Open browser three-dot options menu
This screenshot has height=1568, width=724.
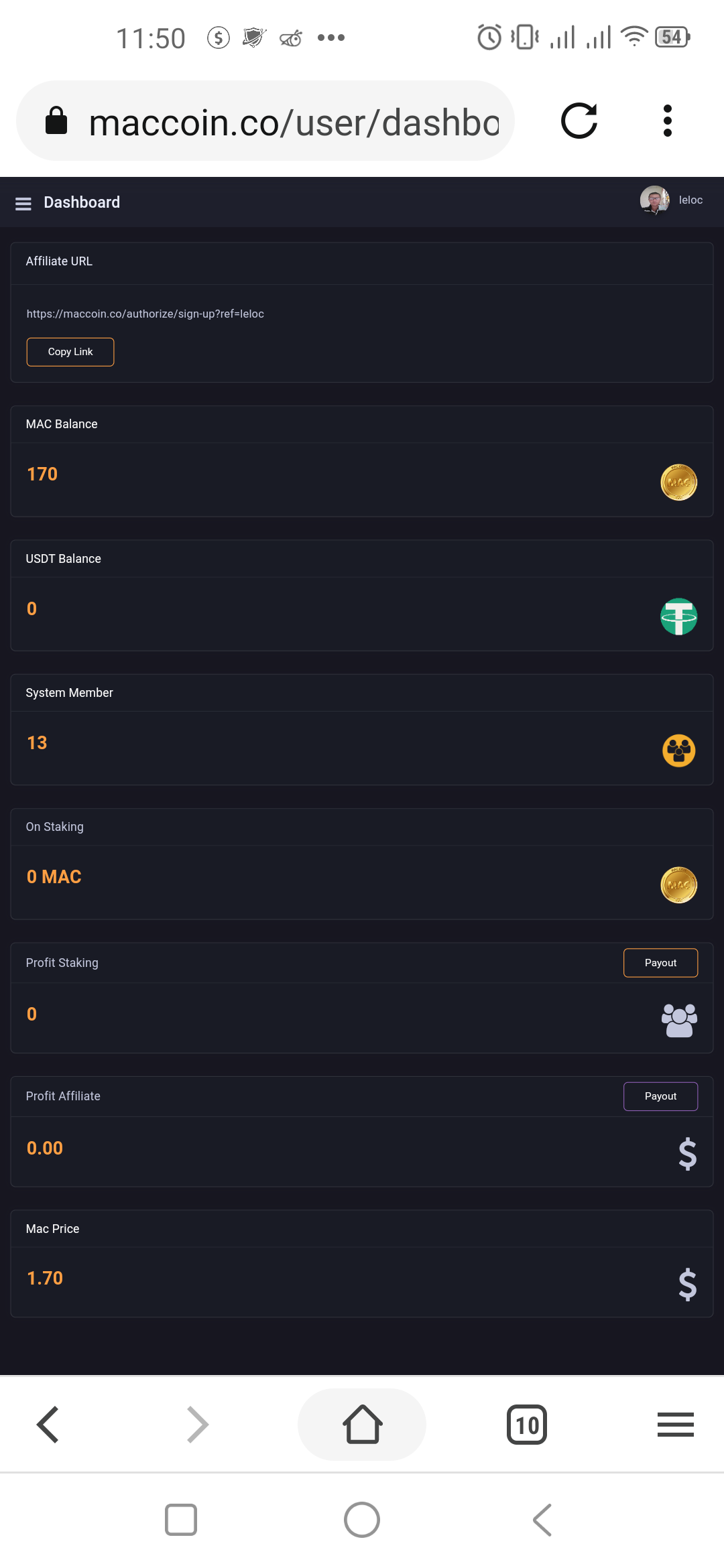(667, 121)
